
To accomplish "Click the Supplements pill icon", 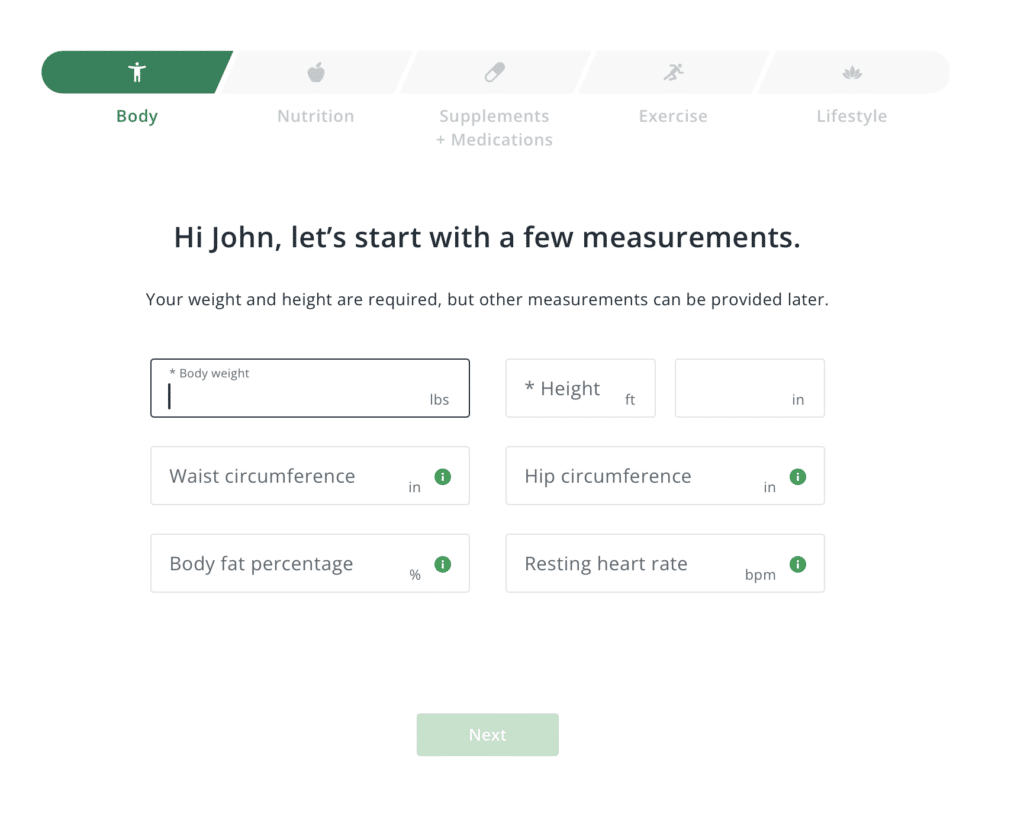I will tap(494, 72).
